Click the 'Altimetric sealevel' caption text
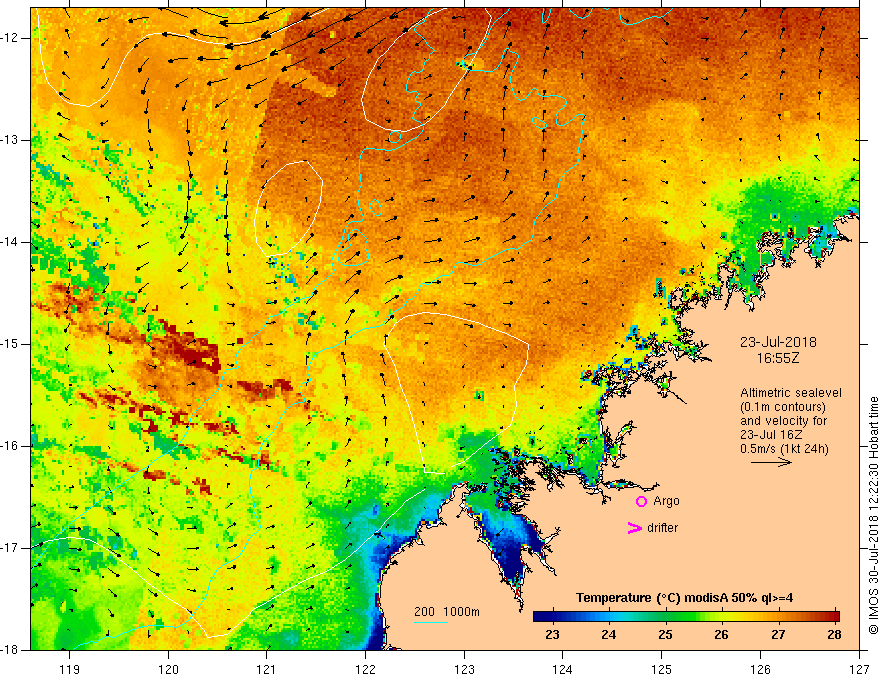 pos(791,393)
